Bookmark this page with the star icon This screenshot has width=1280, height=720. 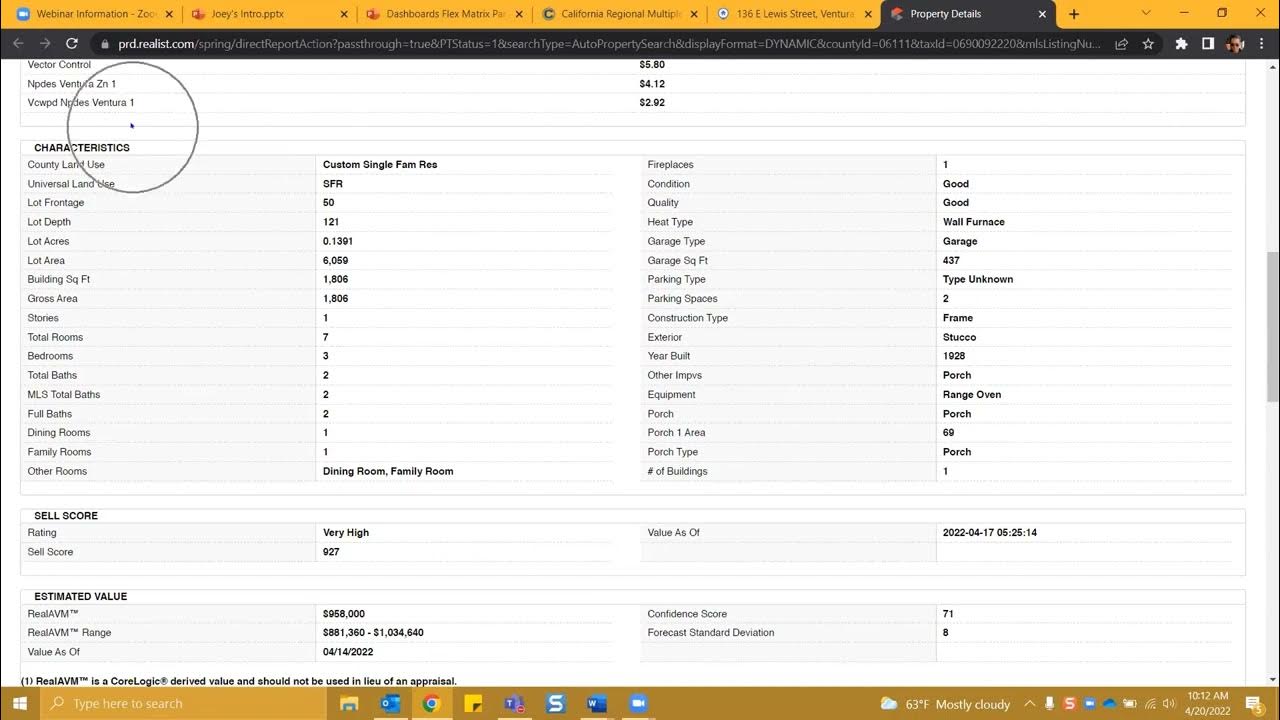coord(1148,44)
